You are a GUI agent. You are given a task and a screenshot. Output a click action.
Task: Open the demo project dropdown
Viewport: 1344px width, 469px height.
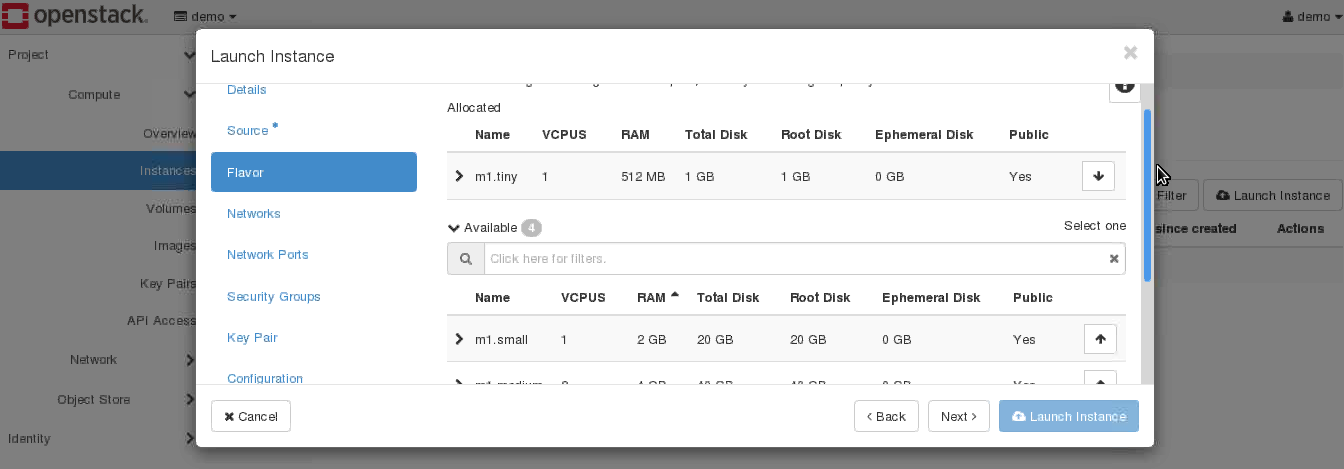(x=205, y=17)
